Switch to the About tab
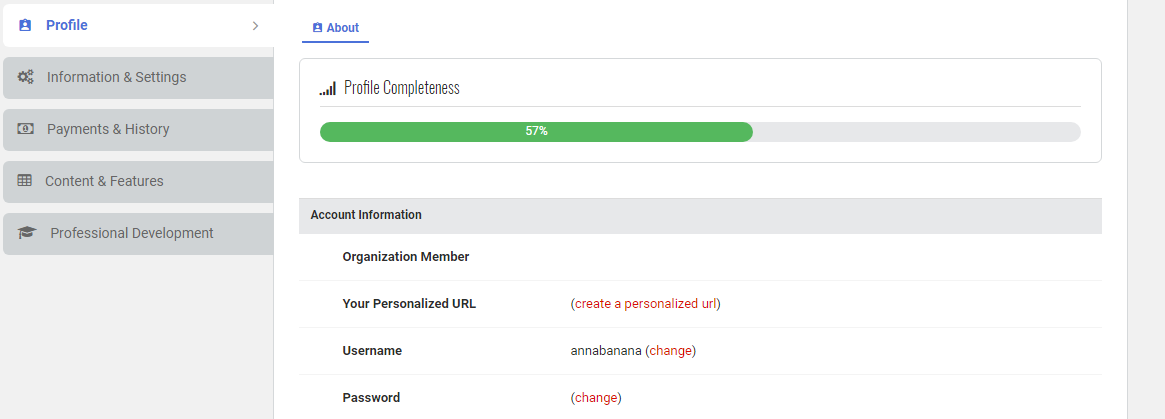This screenshot has width=1165, height=419. [x=342, y=28]
